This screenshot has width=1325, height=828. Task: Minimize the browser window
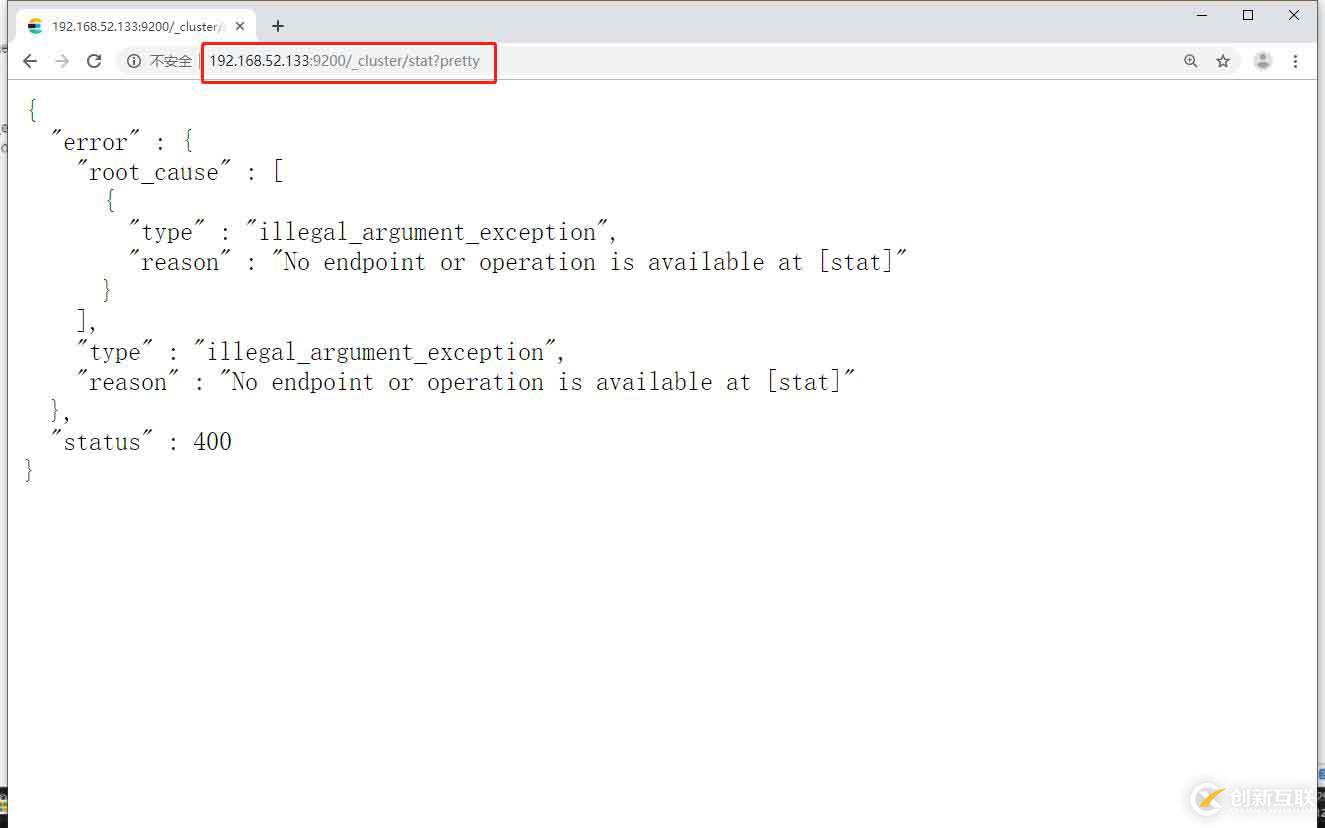1203,15
